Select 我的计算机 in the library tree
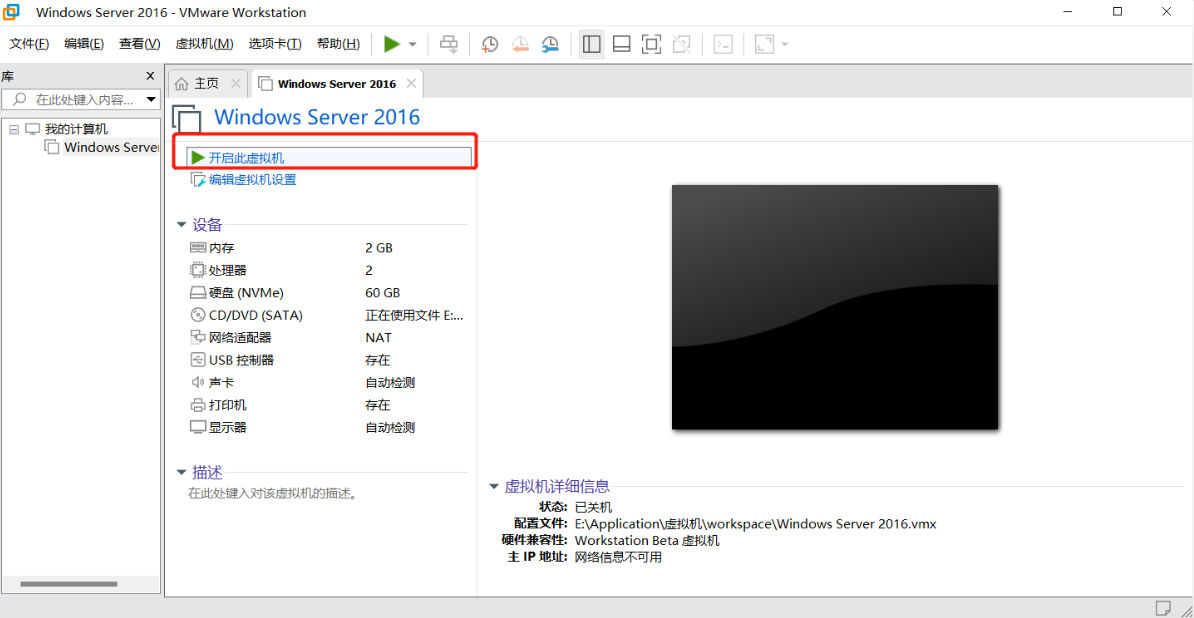The width and height of the screenshot is (1194, 618). (75, 129)
